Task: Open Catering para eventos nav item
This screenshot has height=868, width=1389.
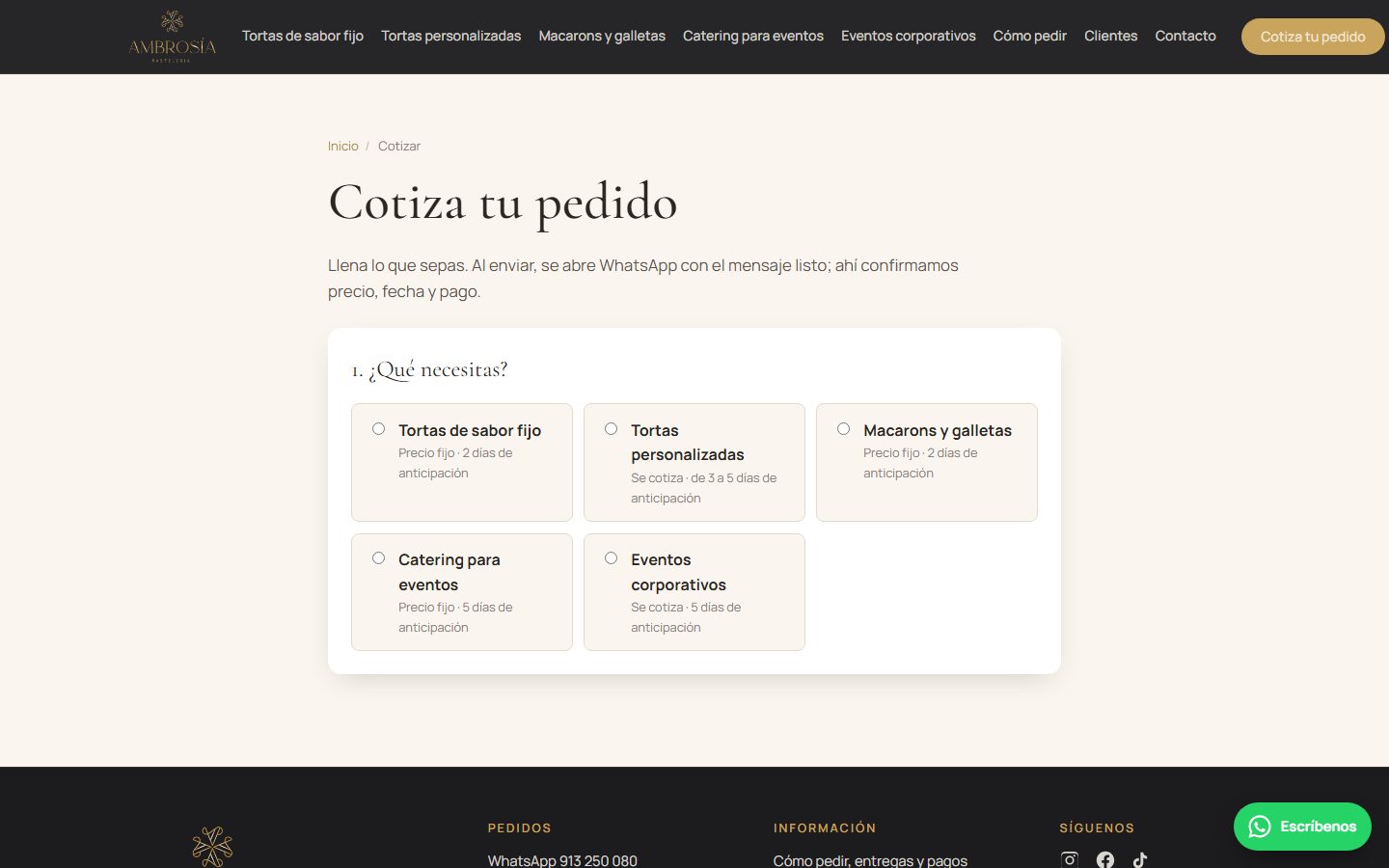Action: [x=753, y=36]
